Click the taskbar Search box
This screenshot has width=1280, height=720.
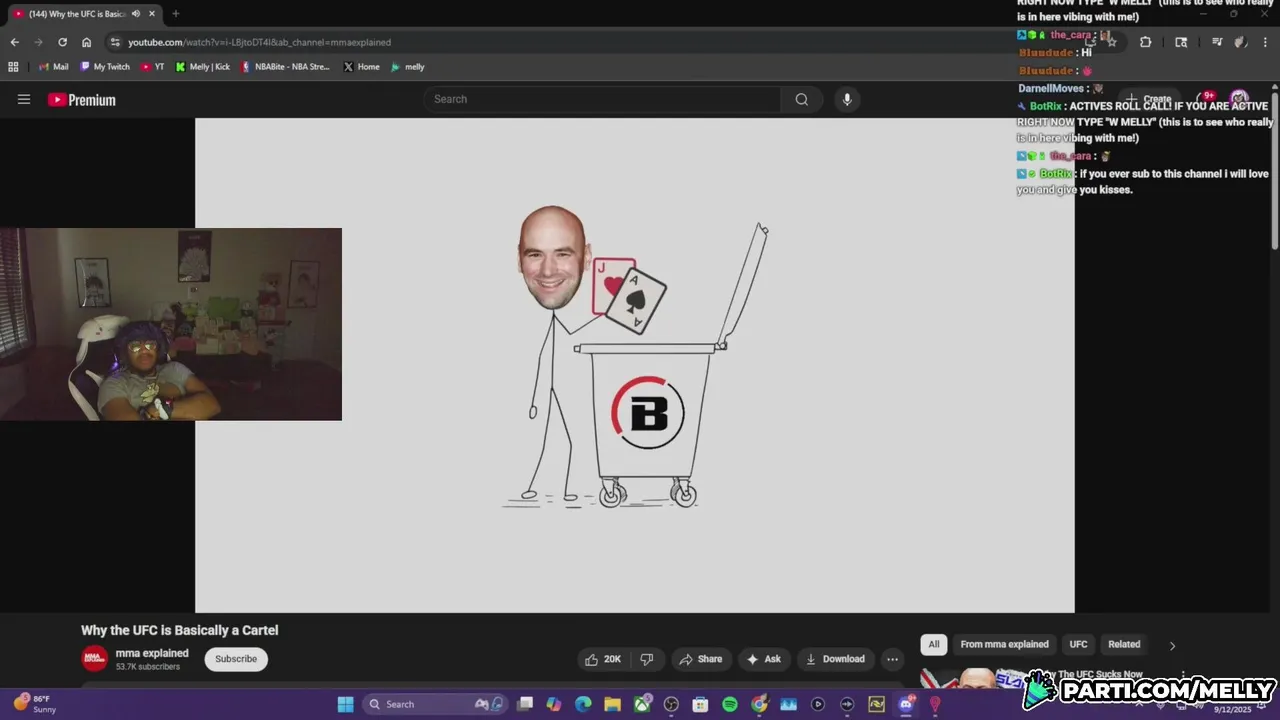pyautogui.click(x=433, y=704)
